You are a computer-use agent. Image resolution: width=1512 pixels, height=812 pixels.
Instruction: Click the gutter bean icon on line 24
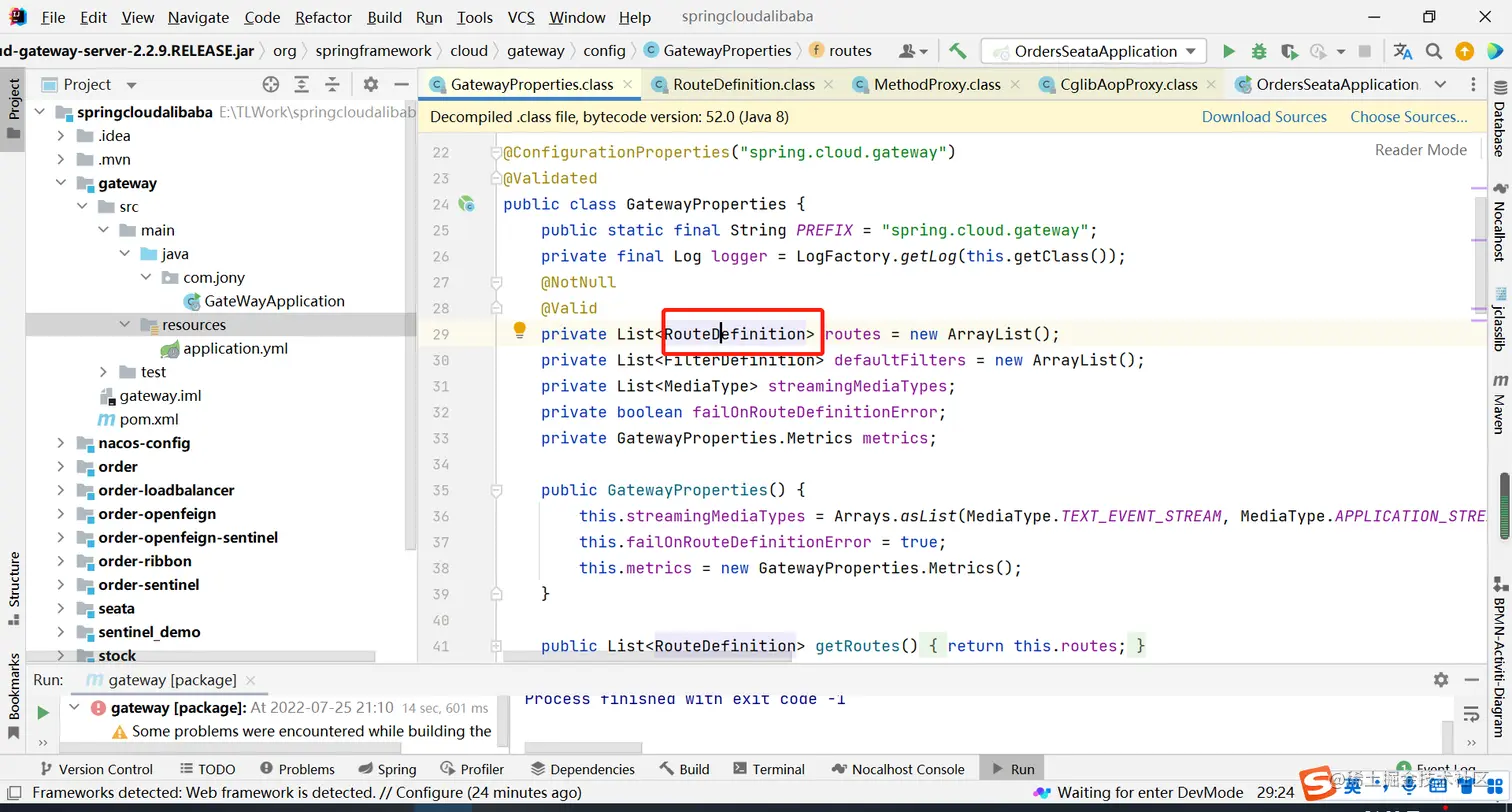click(466, 204)
